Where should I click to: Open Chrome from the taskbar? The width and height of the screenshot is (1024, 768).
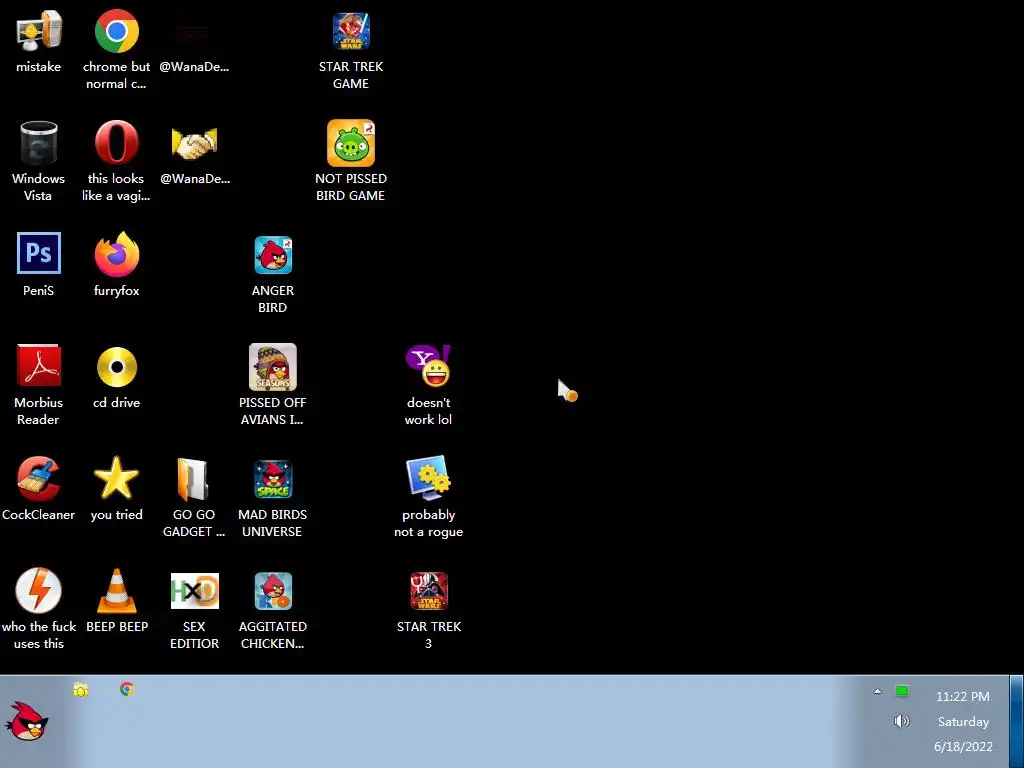click(x=127, y=689)
